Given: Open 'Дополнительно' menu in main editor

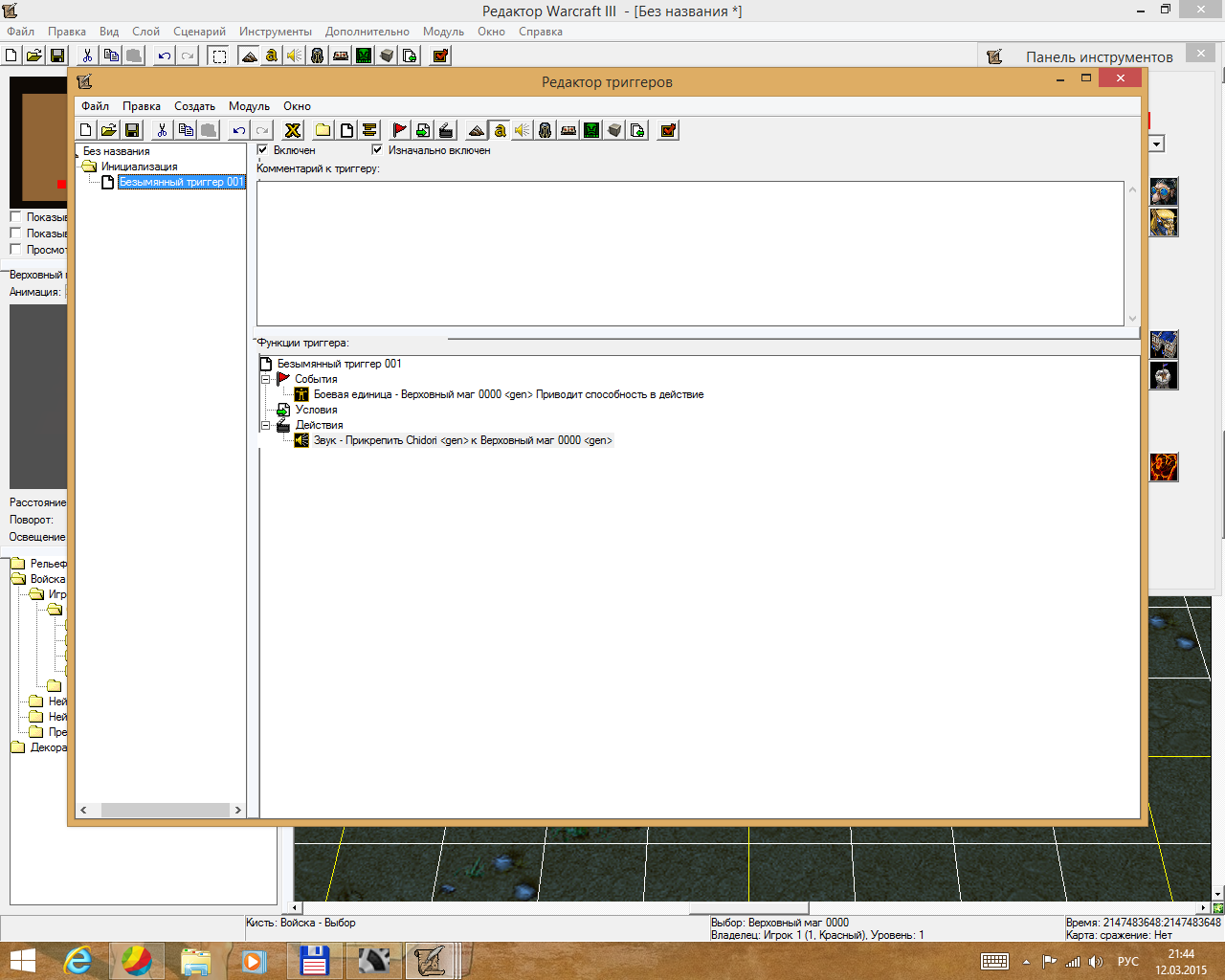Looking at the screenshot, I should [367, 32].
